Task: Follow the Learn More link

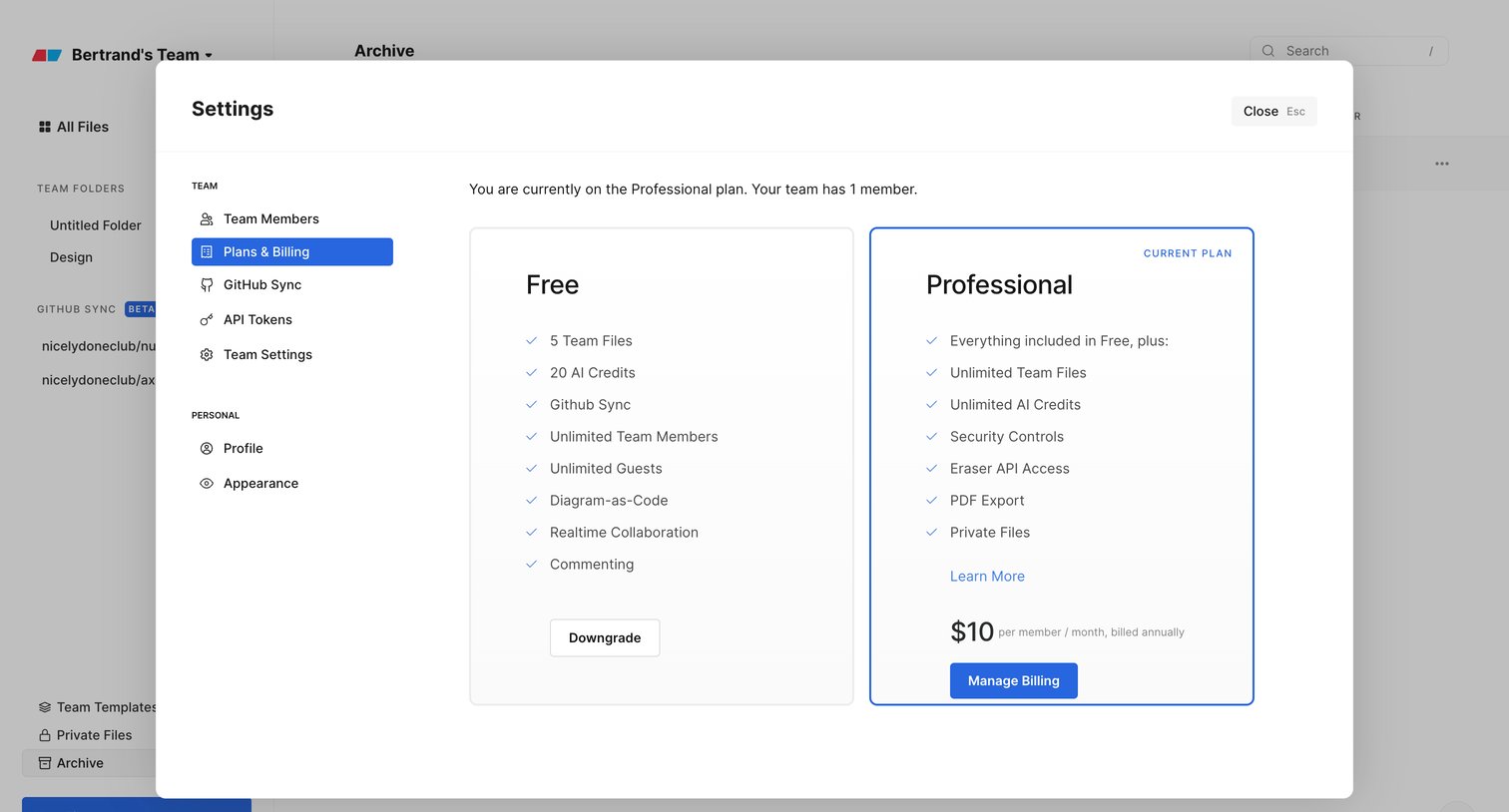Action: coord(987,576)
